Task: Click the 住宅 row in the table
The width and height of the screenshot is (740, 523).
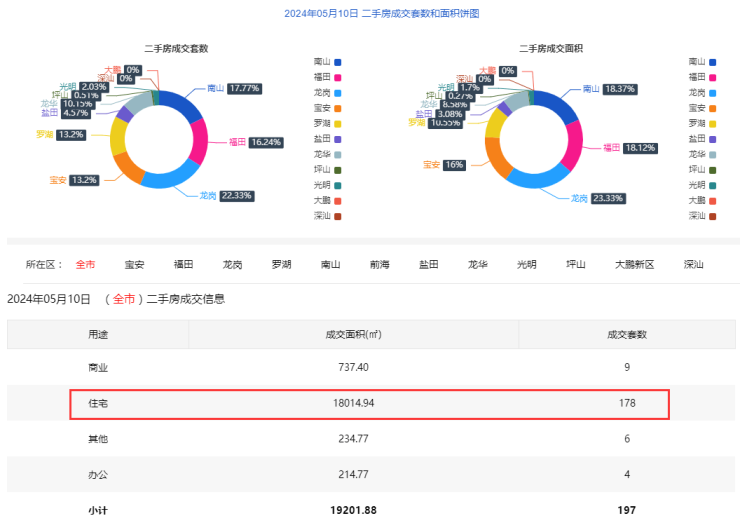Action: coord(369,404)
